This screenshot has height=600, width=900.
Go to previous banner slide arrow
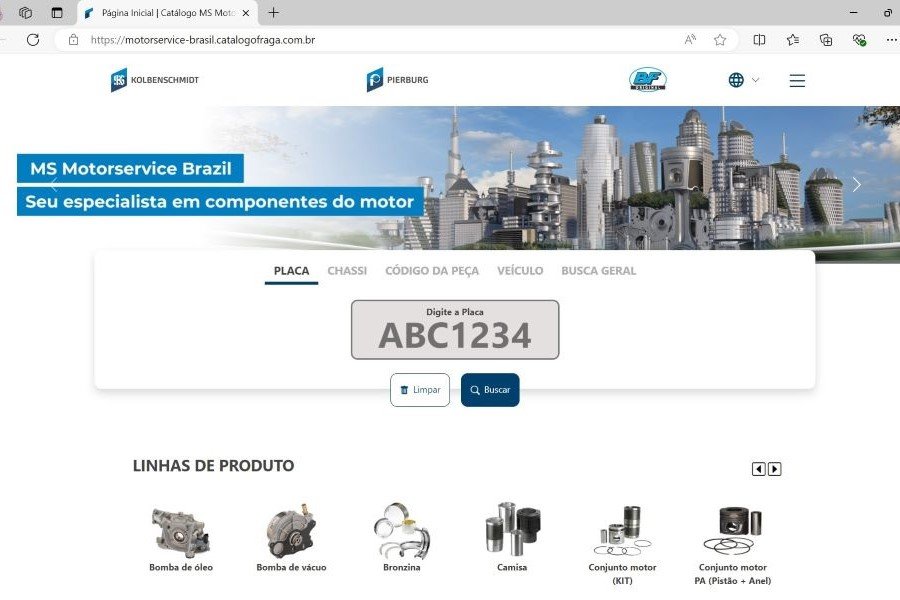54,185
